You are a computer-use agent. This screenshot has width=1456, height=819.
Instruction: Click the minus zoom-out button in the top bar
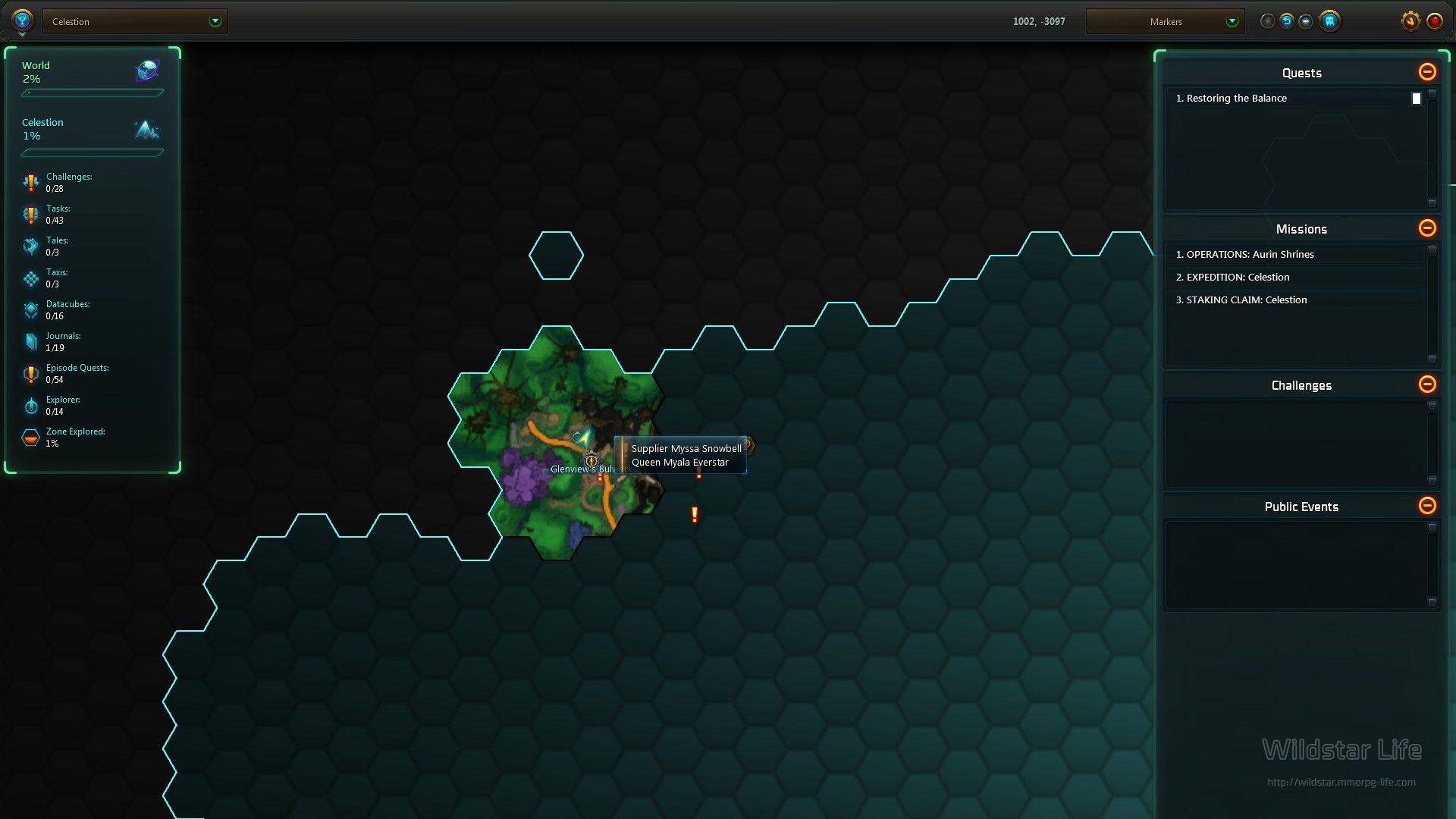click(1305, 21)
